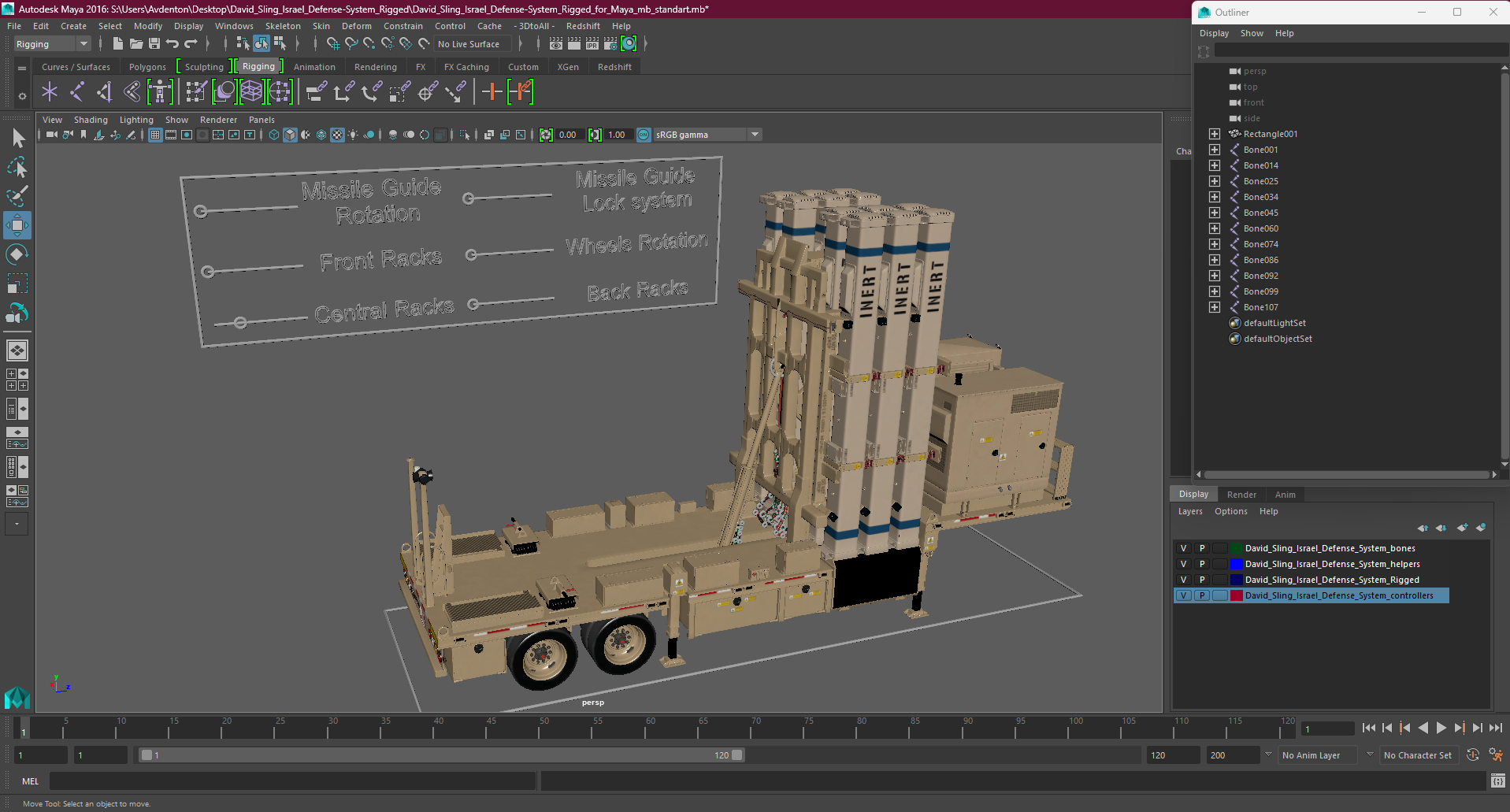Click the Quick Rig character shelf icon
Viewport: 1510px width, 812px height.
pyautogui.click(x=160, y=92)
